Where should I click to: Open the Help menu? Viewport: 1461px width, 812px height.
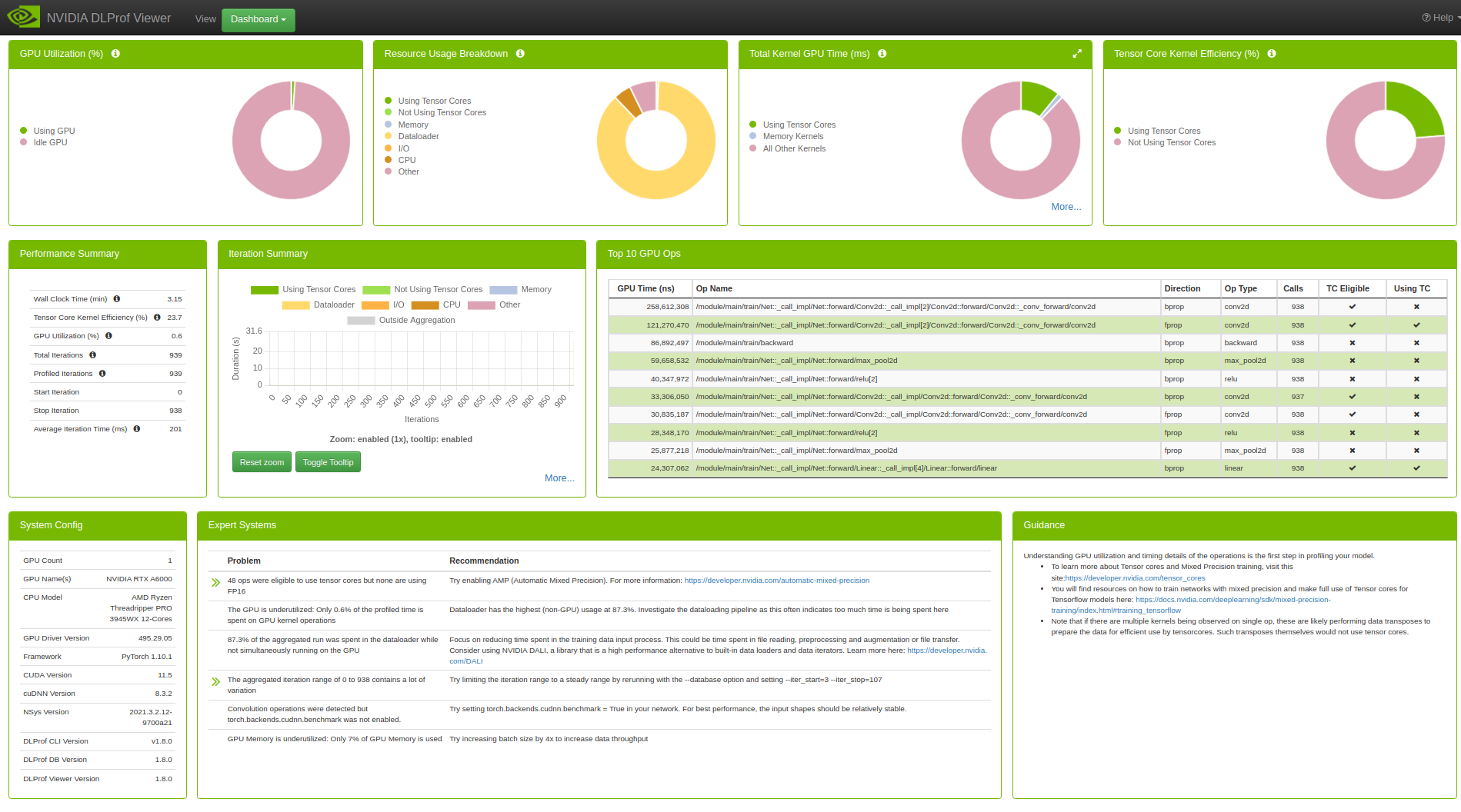pos(1440,18)
